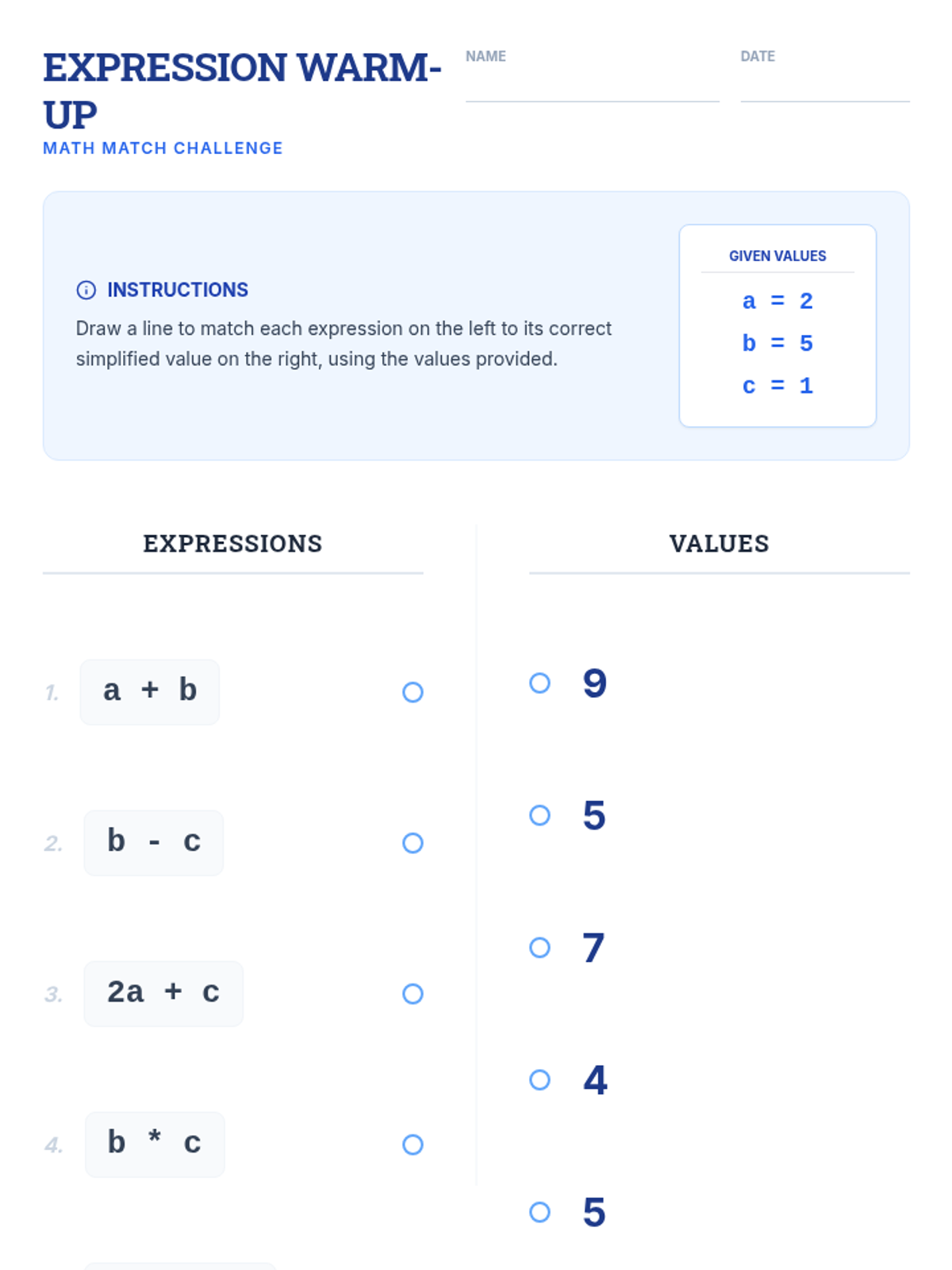Click the Values column header
Viewport: 952px width, 1270px height.
tap(719, 544)
